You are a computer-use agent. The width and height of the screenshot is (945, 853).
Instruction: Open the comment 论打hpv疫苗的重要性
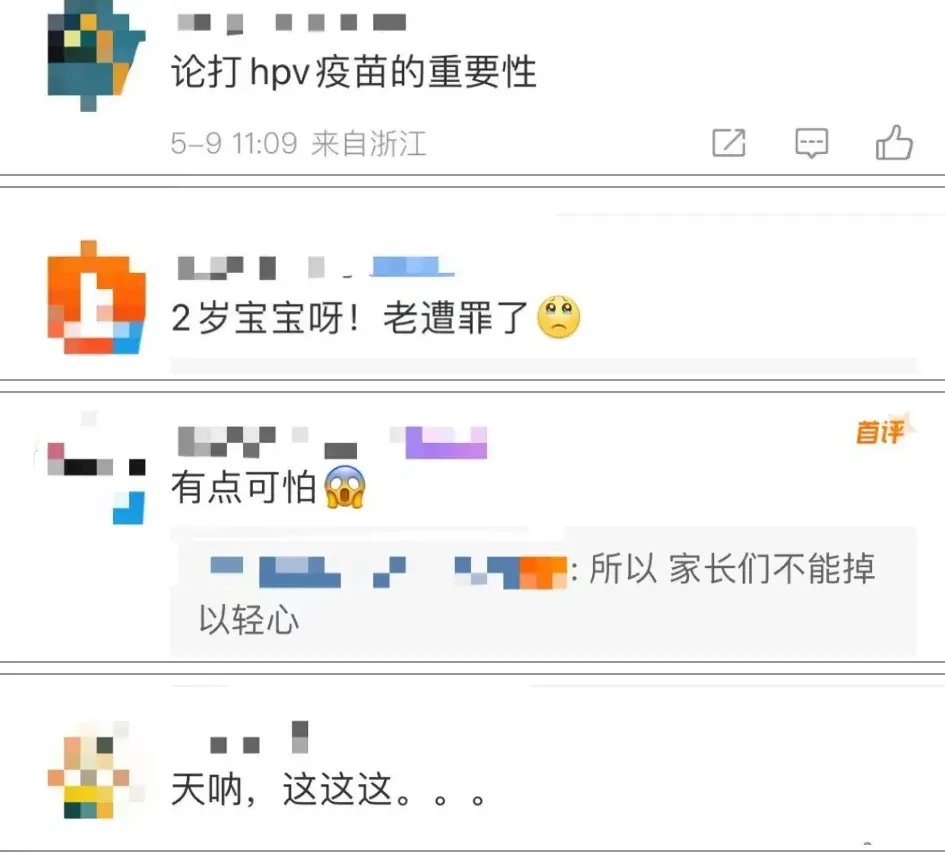[353, 72]
